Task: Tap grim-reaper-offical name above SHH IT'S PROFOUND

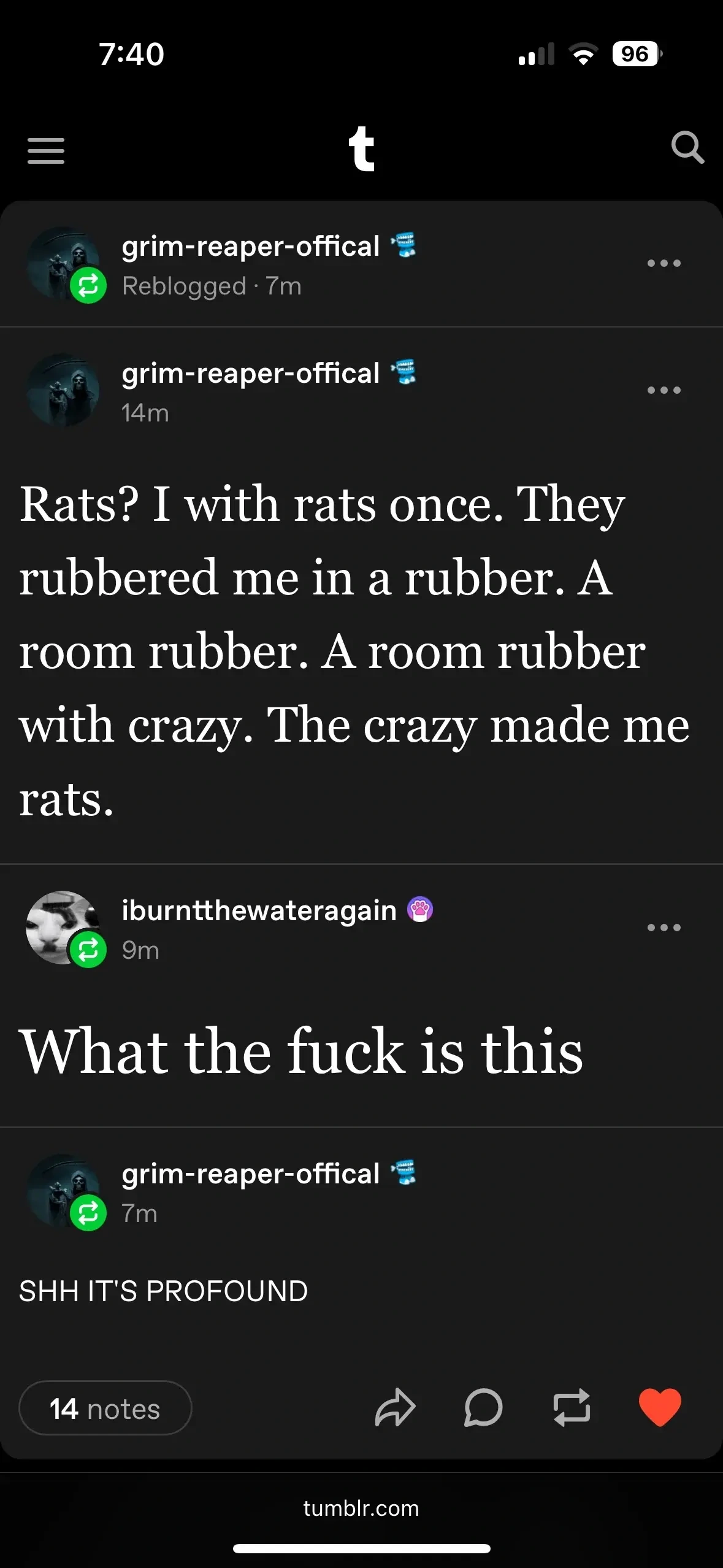Action: (x=250, y=1174)
